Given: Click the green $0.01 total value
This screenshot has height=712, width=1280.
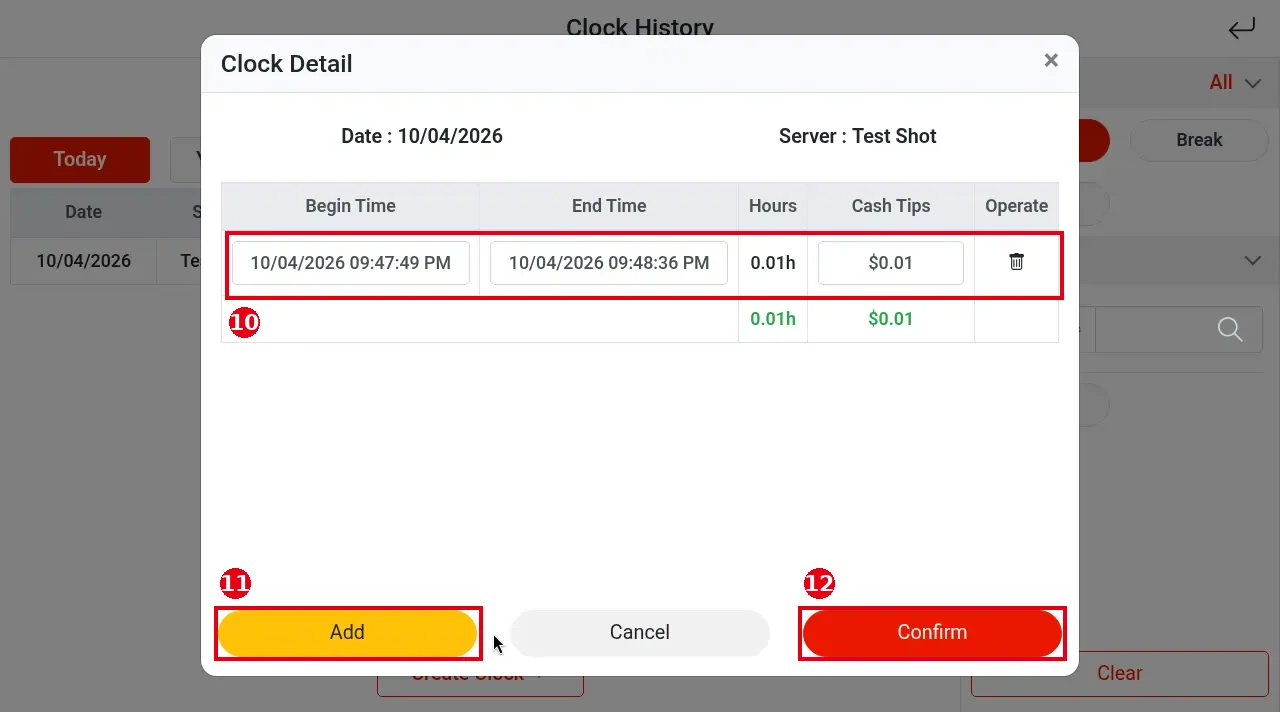Looking at the screenshot, I should (891, 319).
